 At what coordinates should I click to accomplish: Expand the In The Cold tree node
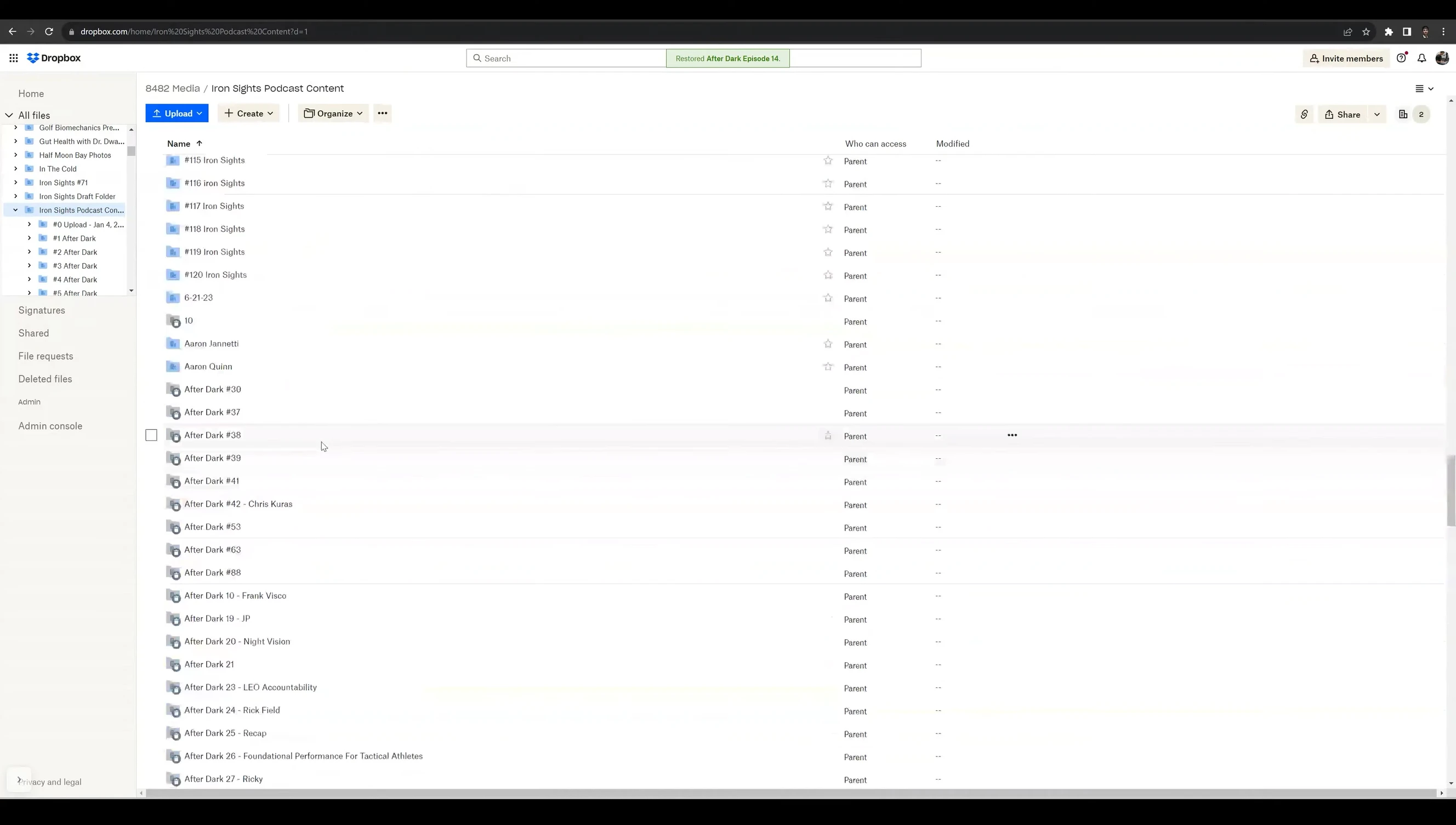pyautogui.click(x=15, y=169)
